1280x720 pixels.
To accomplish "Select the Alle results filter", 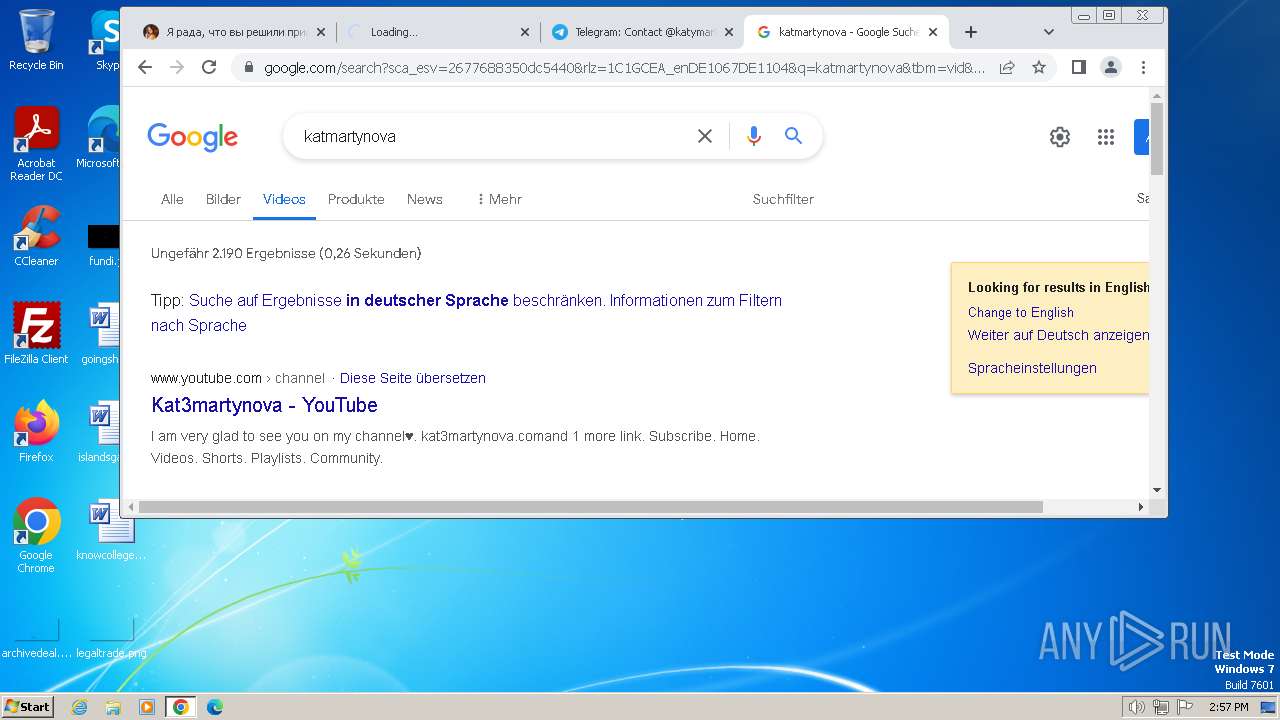I will 172,199.
